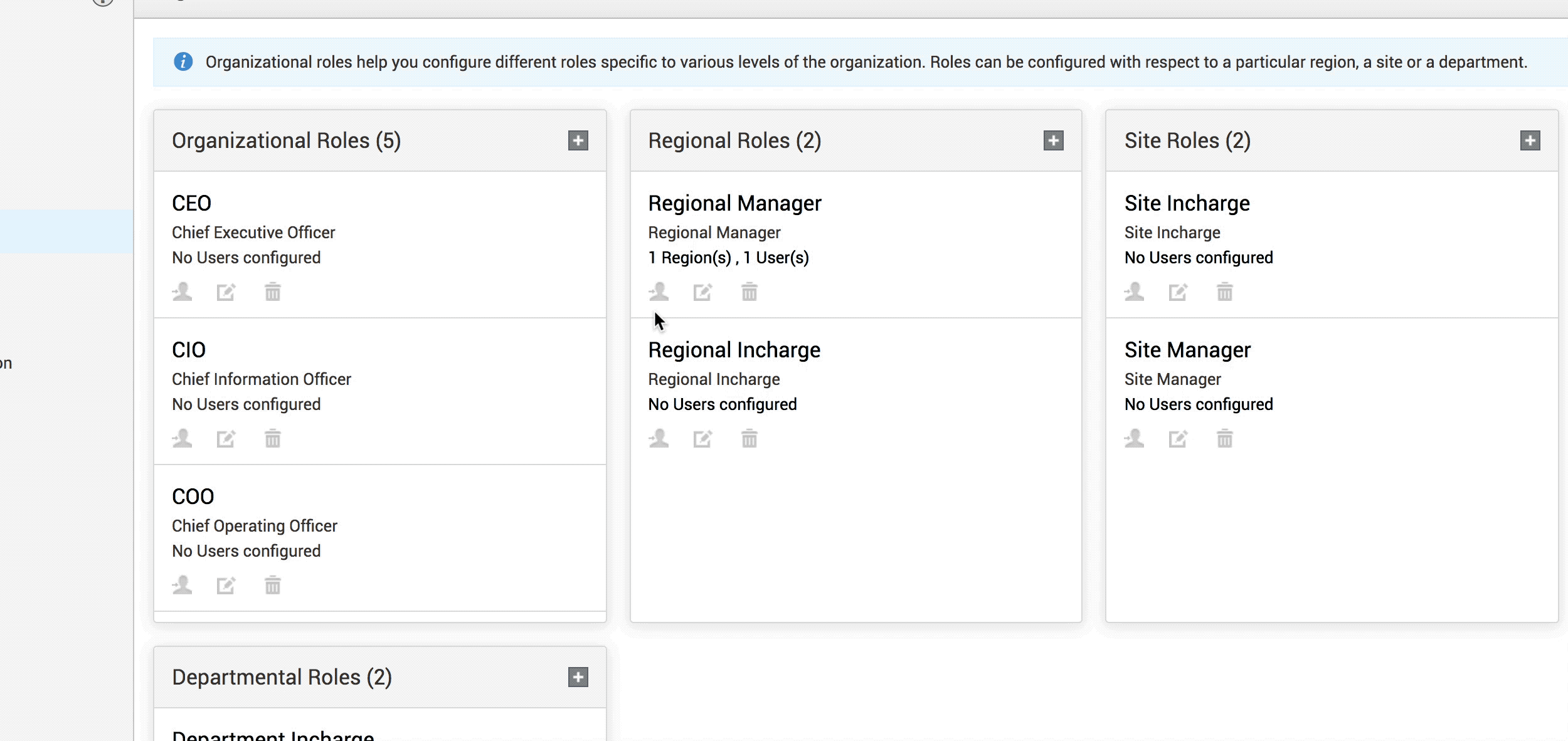Delete the COO role
This screenshot has width=1568, height=741.
point(272,586)
